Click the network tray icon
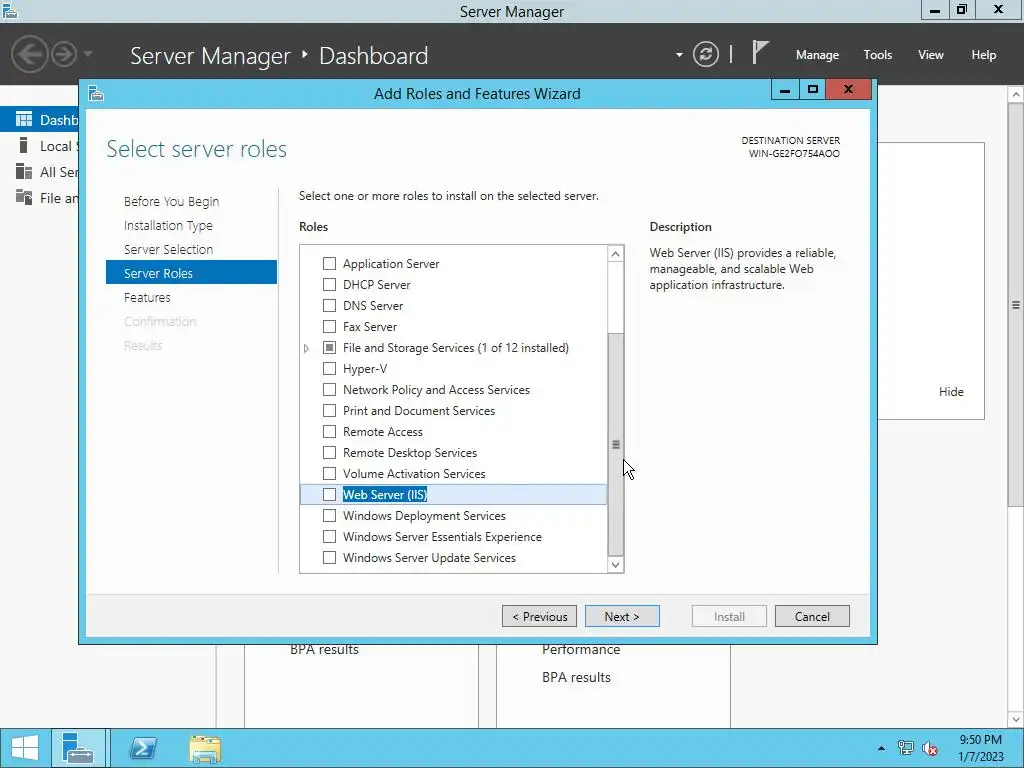The width and height of the screenshot is (1024, 768). point(905,748)
